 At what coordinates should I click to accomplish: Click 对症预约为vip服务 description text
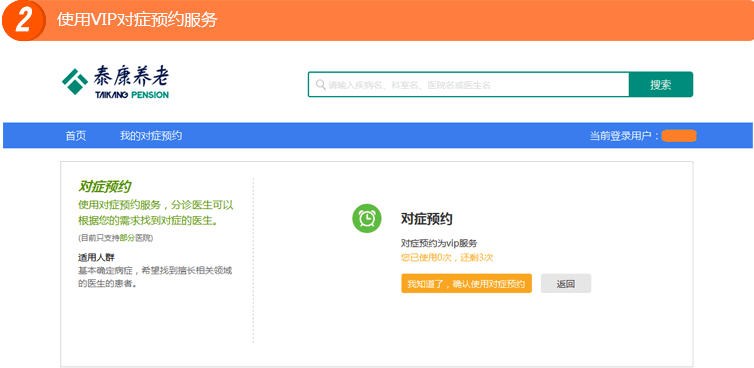pyautogui.click(x=439, y=243)
